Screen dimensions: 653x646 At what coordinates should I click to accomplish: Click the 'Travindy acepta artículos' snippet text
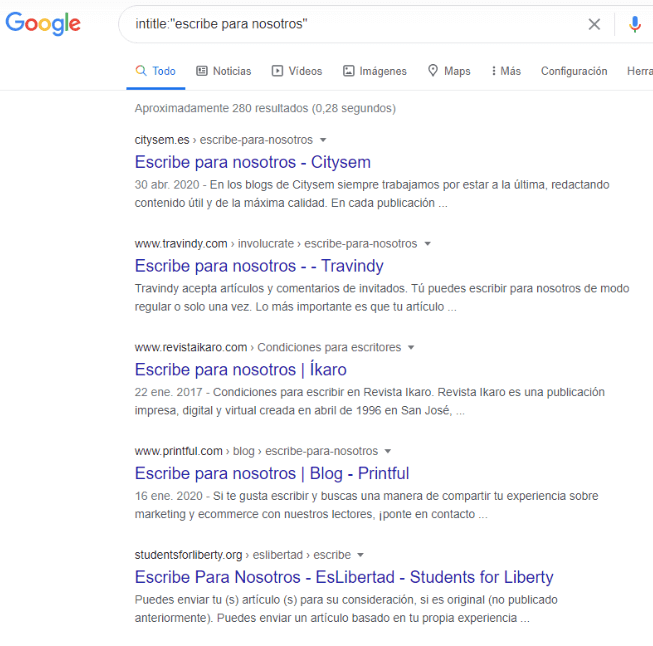tap(382, 297)
